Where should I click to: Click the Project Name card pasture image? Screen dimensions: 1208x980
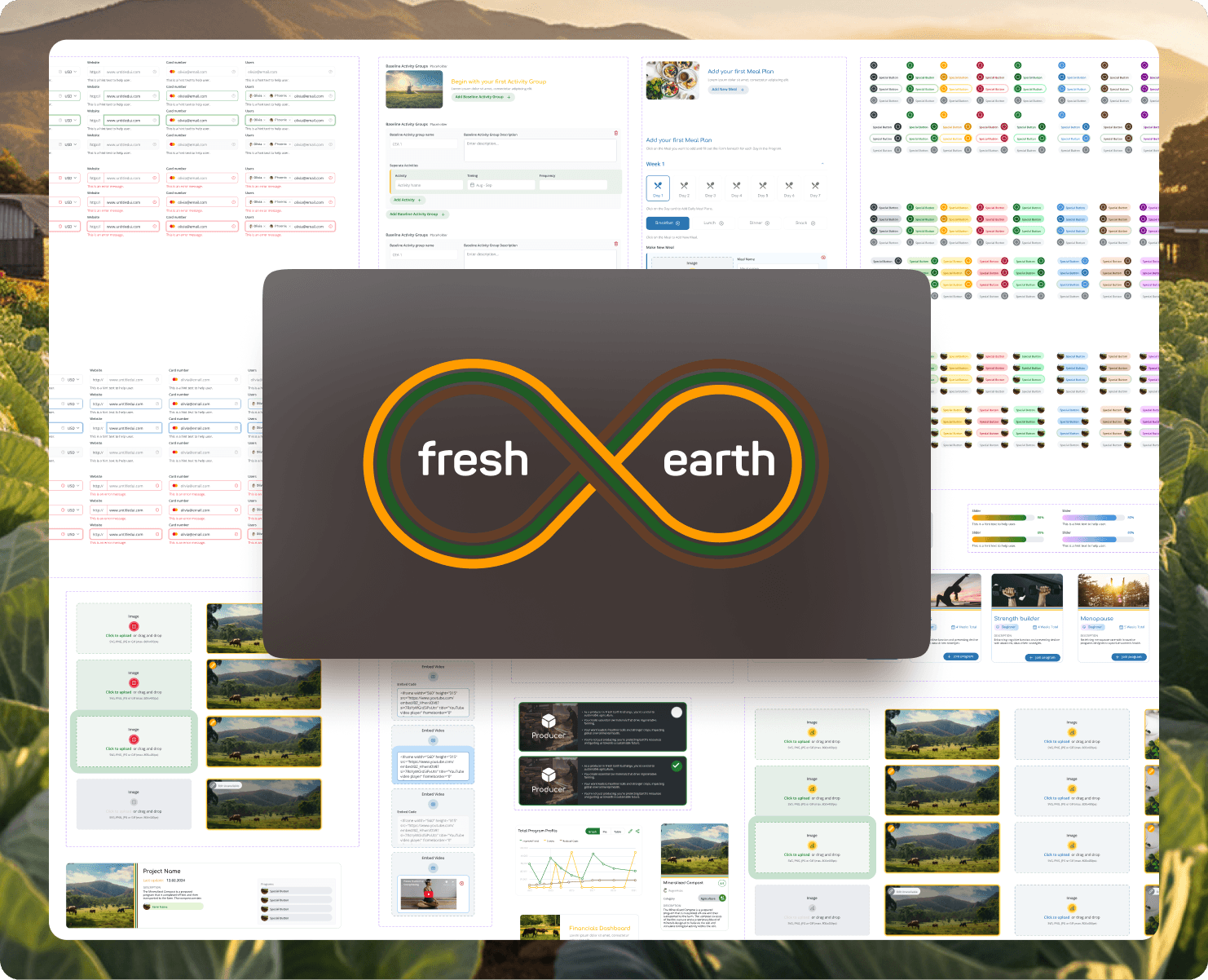coord(101,896)
